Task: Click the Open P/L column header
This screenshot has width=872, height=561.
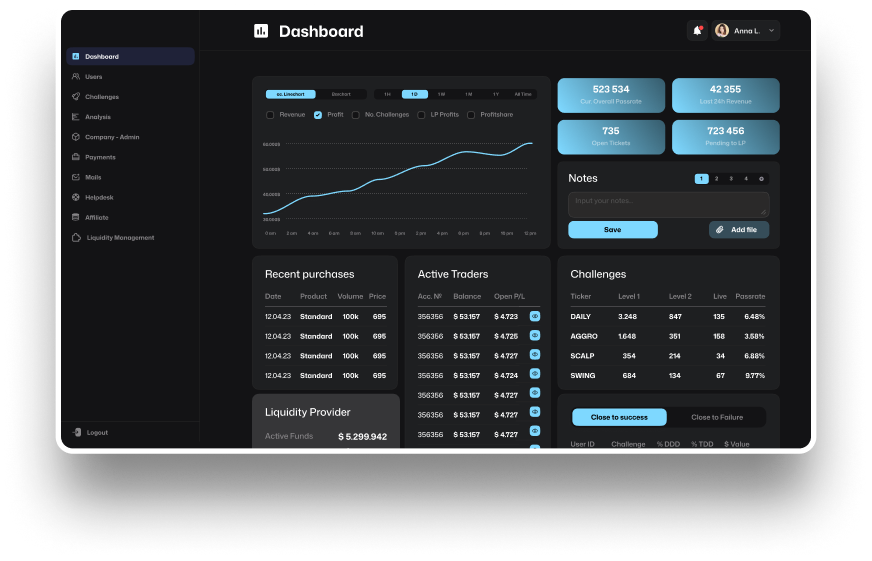Action: [x=509, y=296]
